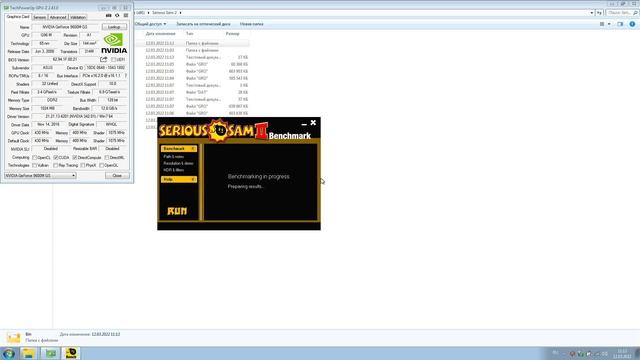
Task: Minimize the Serious Sam II Benchmark window
Action: coord(304,123)
